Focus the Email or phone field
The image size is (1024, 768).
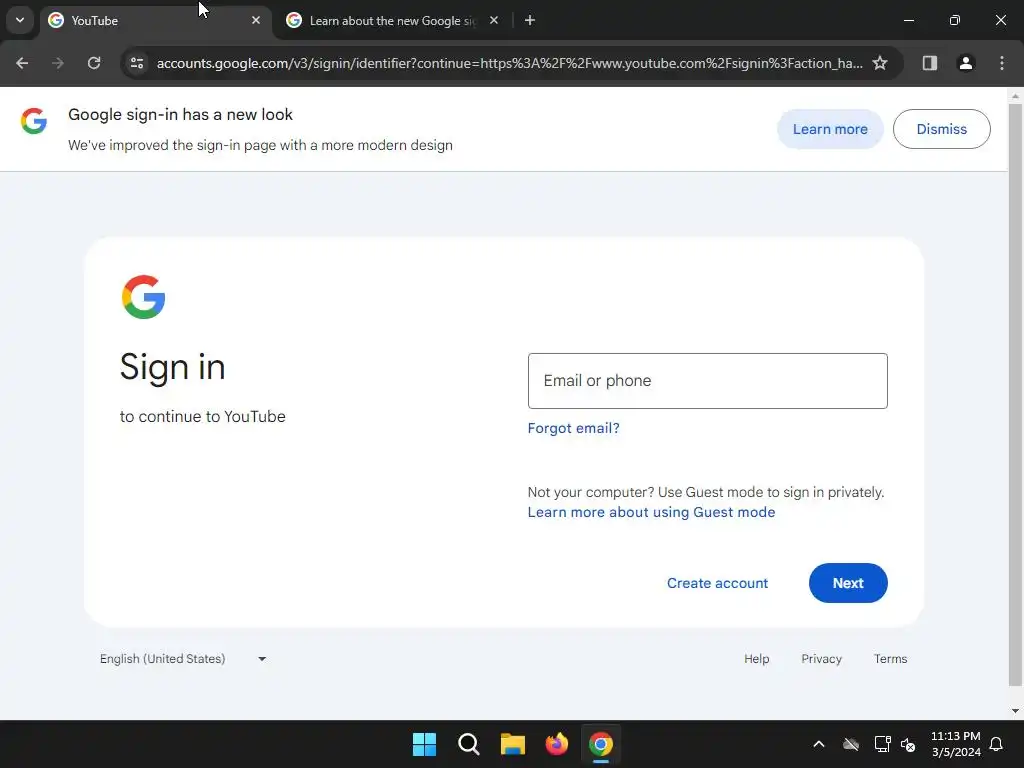(x=707, y=381)
